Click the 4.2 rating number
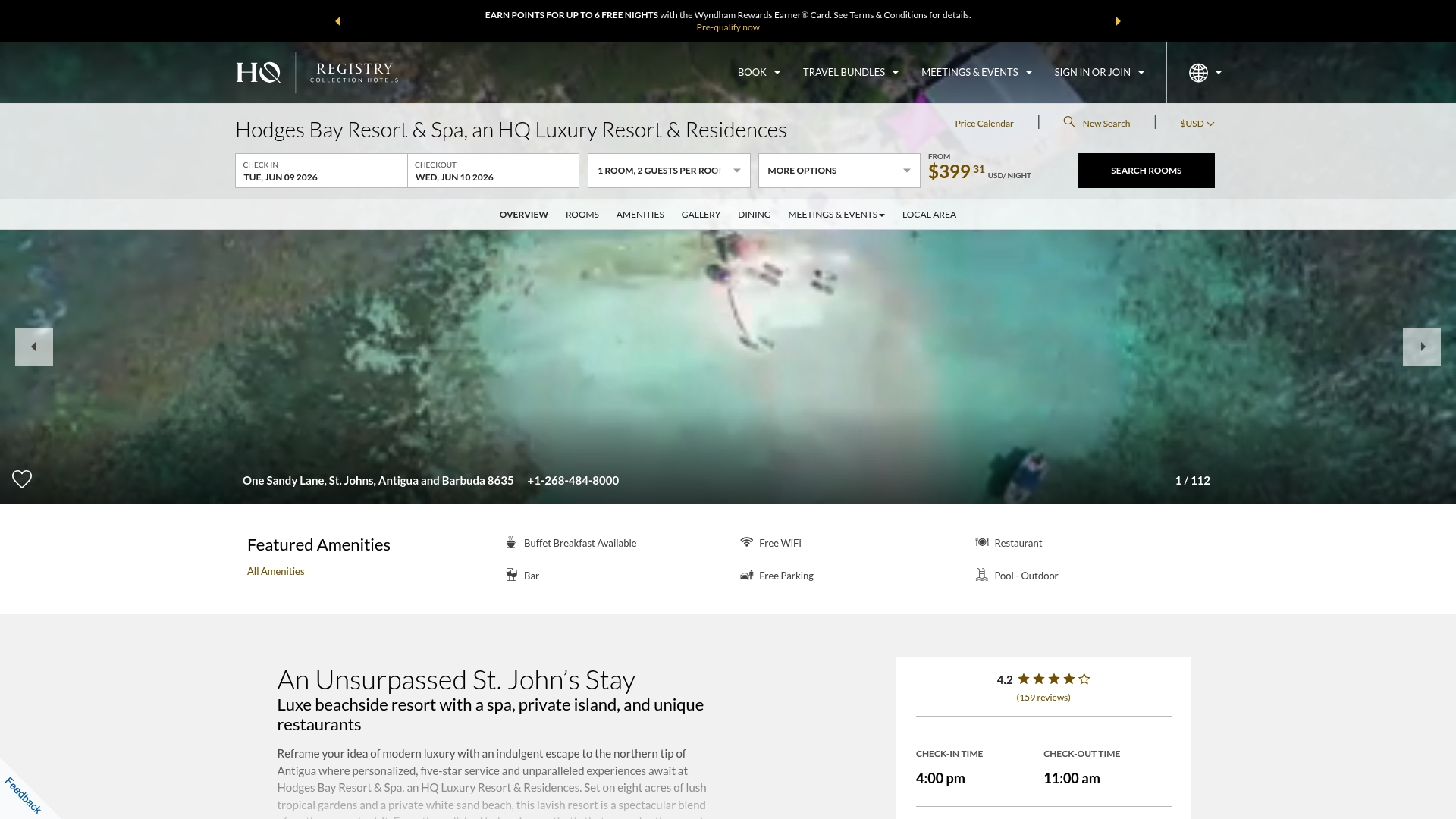The image size is (1456, 819). [x=1005, y=680]
